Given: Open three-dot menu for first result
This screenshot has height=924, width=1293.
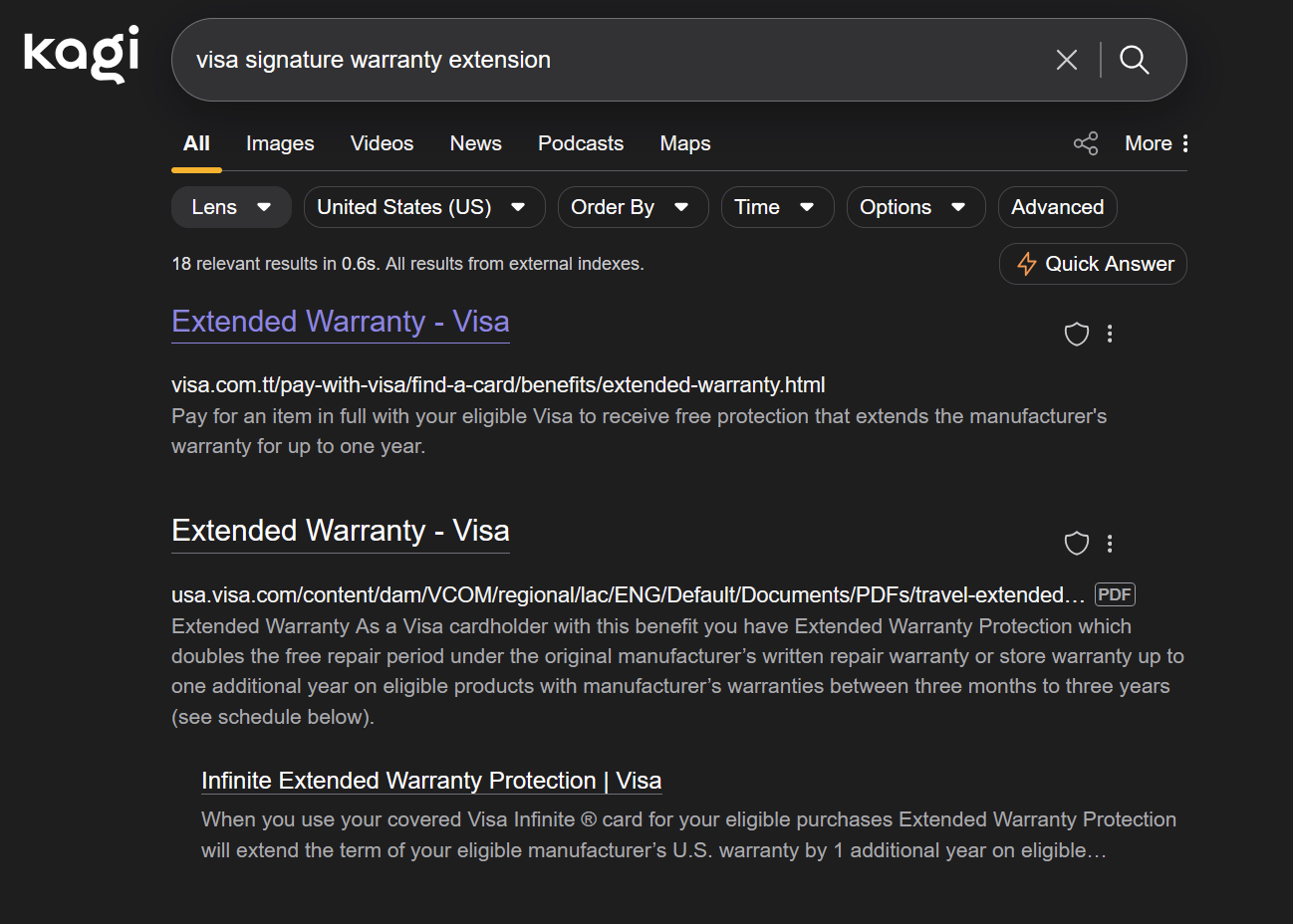Looking at the screenshot, I should pyautogui.click(x=1110, y=334).
